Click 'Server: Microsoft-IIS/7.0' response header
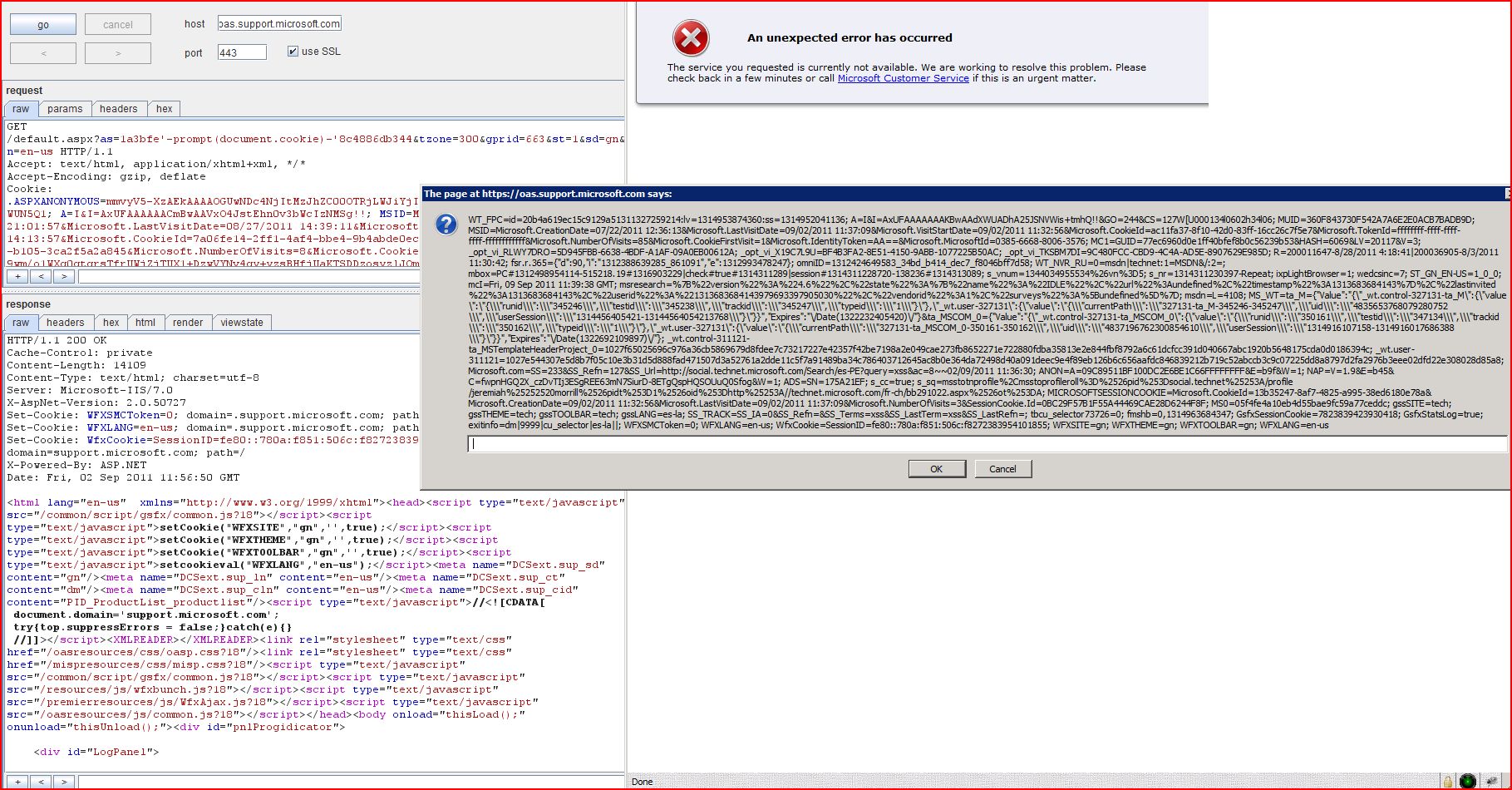This screenshot has height=790, width=1512. click(90, 390)
